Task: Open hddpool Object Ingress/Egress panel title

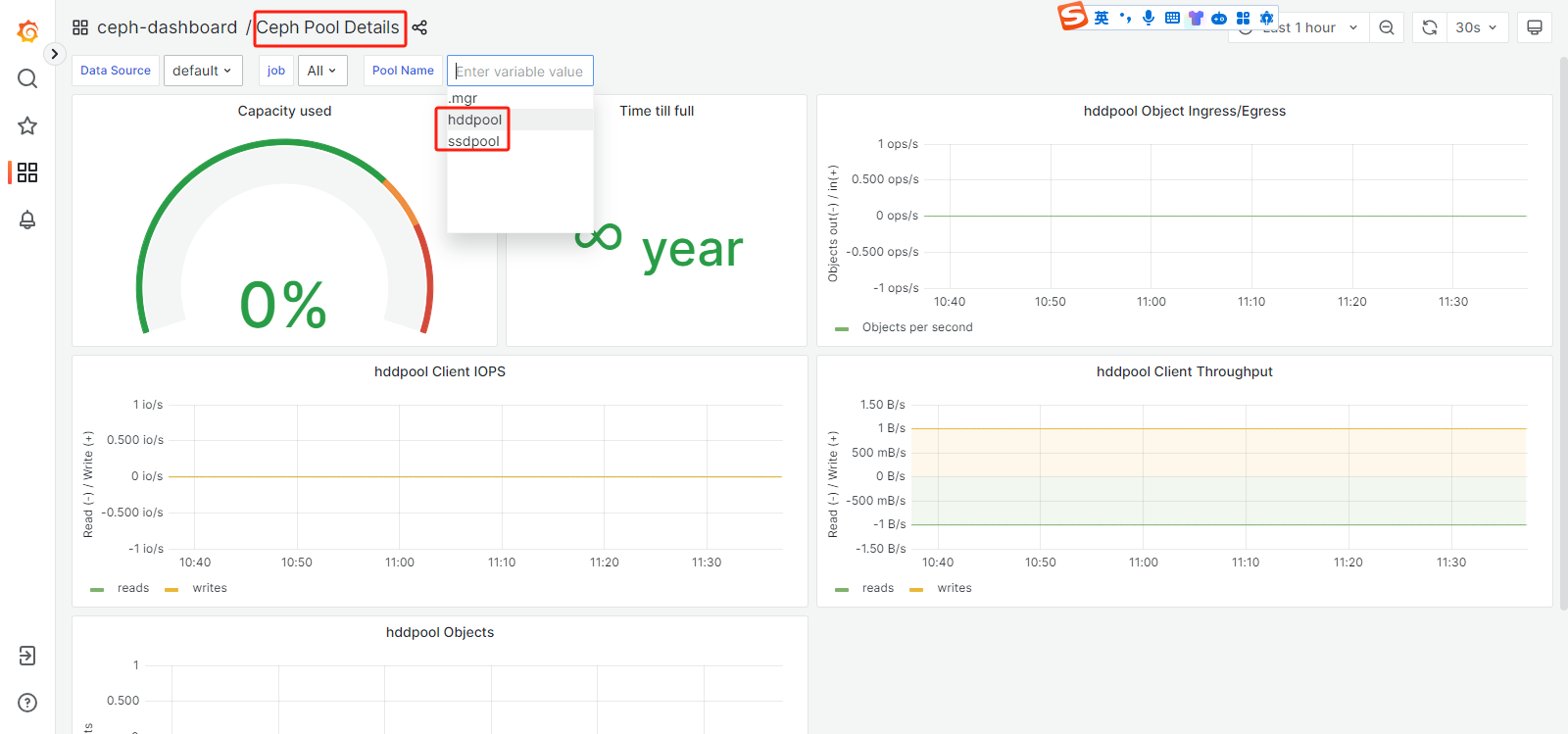Action: pos(1185,111)
